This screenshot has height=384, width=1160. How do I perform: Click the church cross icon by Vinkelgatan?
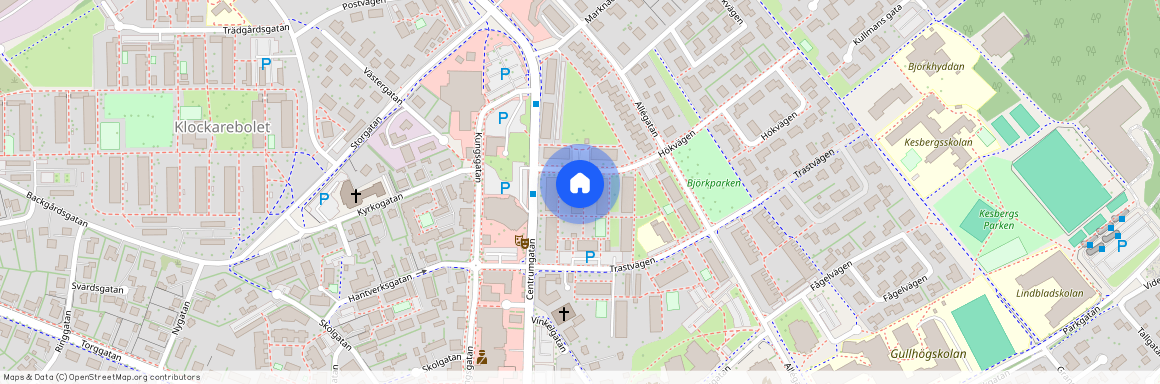(x=563, y=314)
